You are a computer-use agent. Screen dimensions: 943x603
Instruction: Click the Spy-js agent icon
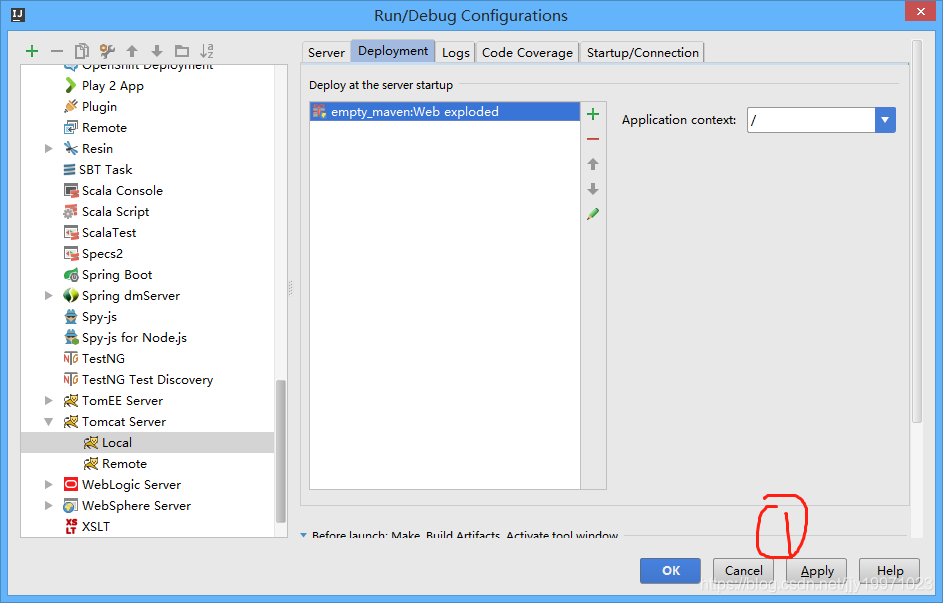(x=71, y=317)
